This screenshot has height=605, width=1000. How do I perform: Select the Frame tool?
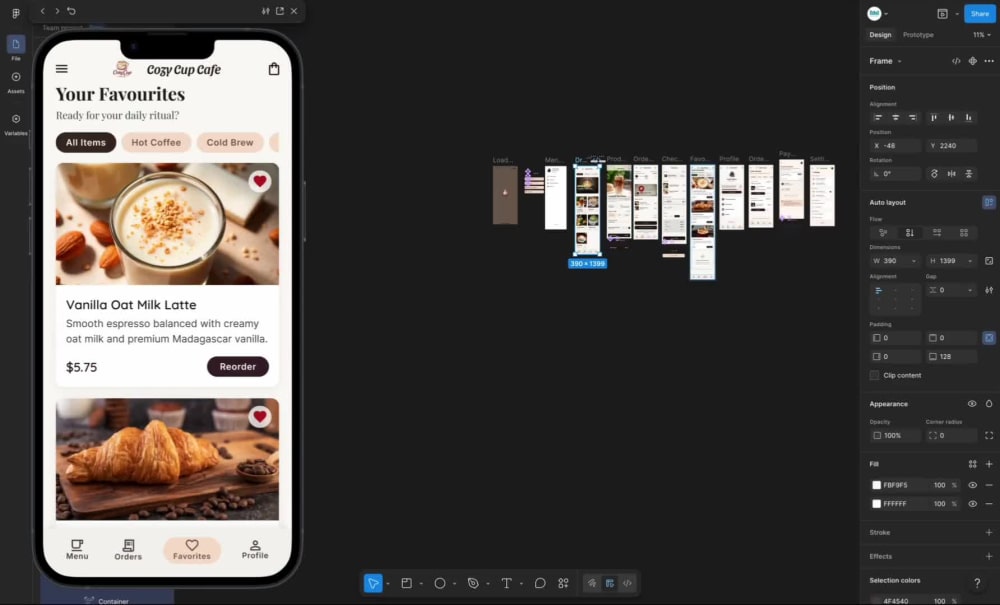tap(406, 583)
